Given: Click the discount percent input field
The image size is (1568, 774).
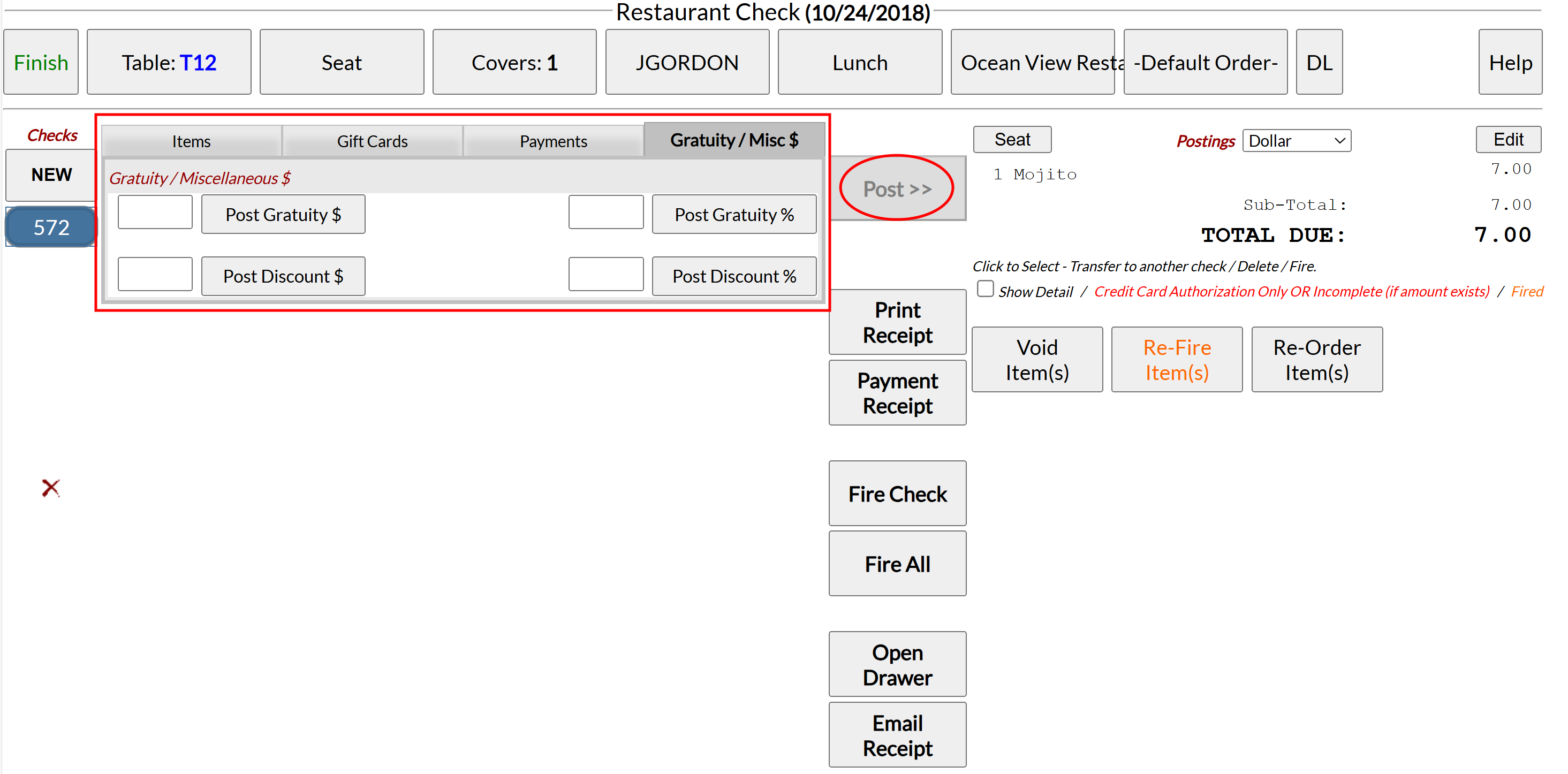Looking at the screenshot, I should point(605,275).
